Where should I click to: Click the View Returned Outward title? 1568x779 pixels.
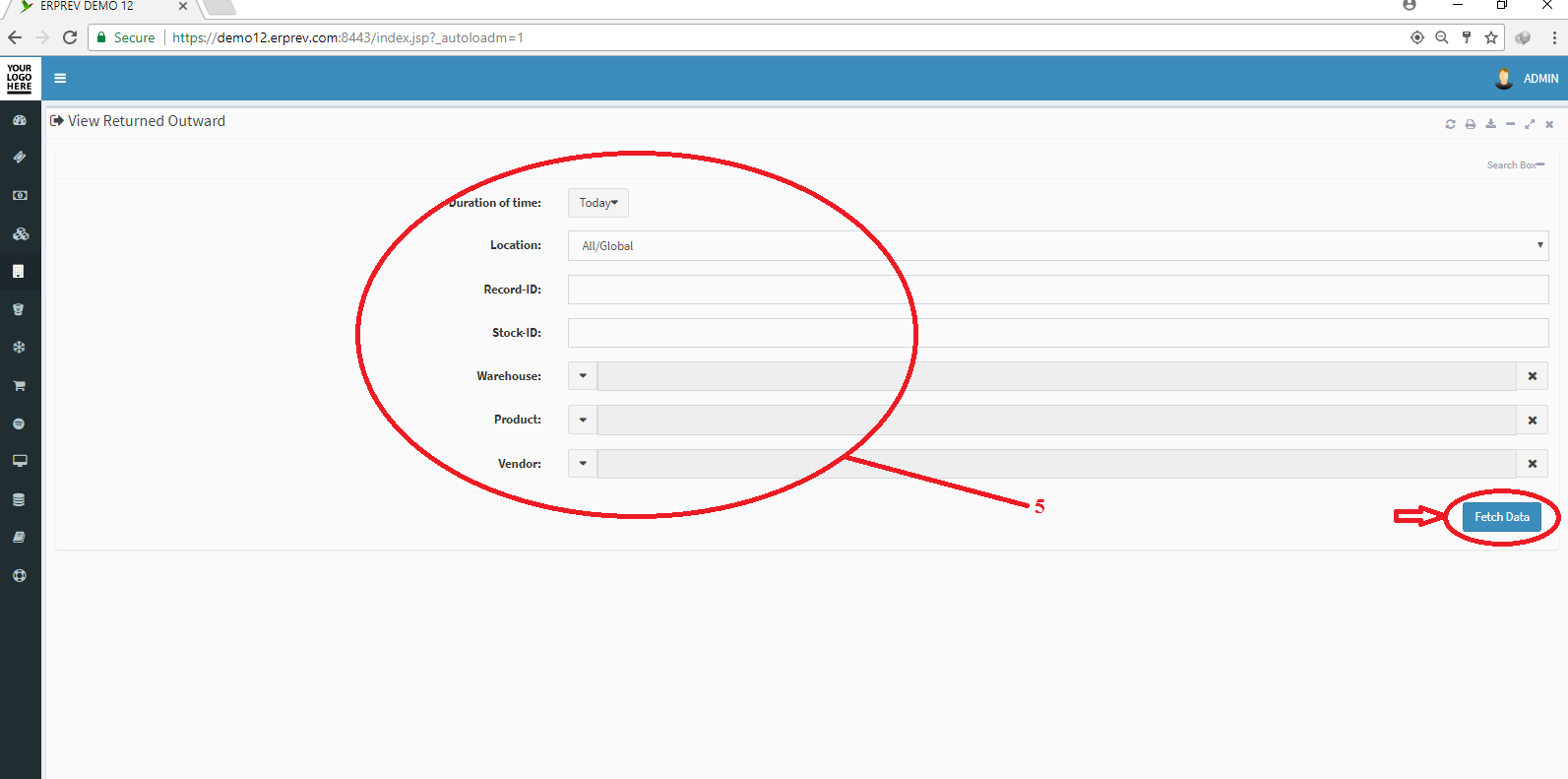point(147,121)
